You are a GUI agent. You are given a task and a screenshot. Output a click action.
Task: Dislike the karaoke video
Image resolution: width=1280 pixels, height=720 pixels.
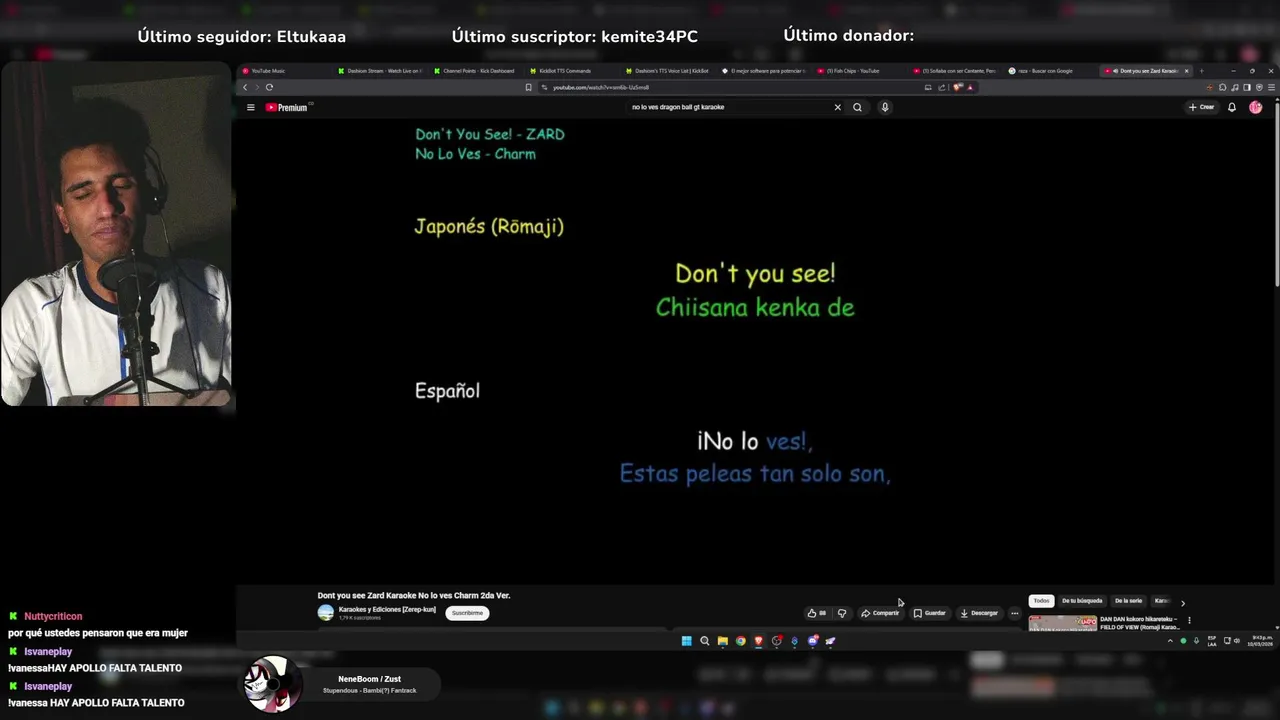pyautogui.click(x=842, y=613)
